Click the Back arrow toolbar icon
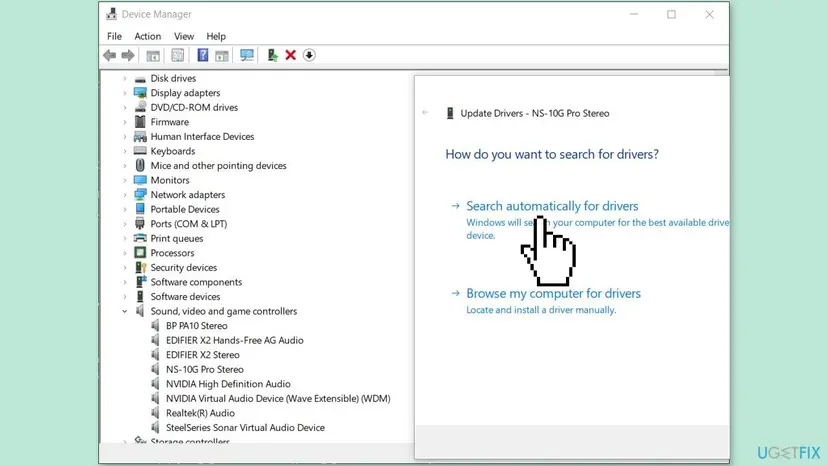 pyautogui.click(x=109, y=55)
